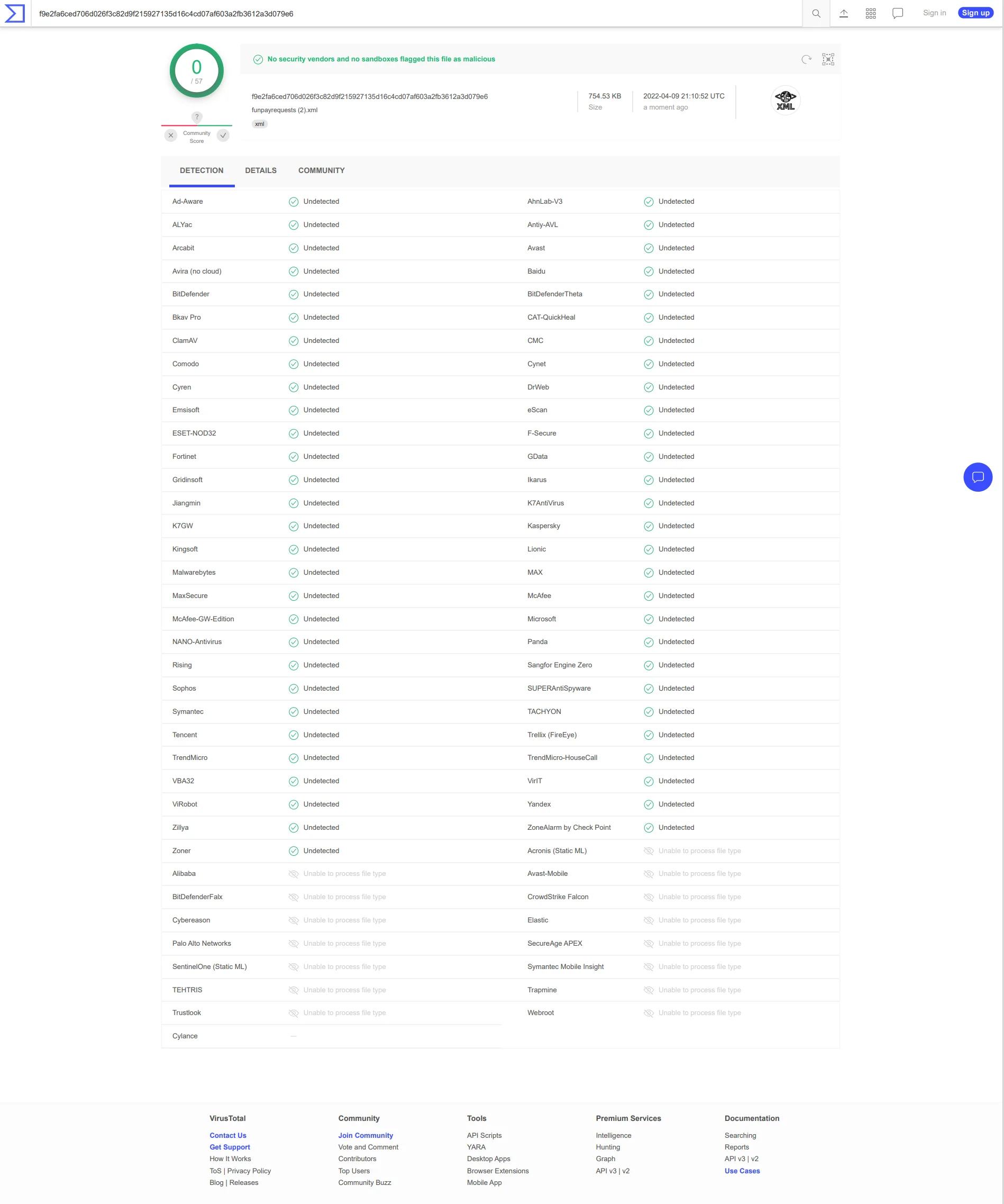
Task: Click the hash search input field
Action: tap(417, 14)
